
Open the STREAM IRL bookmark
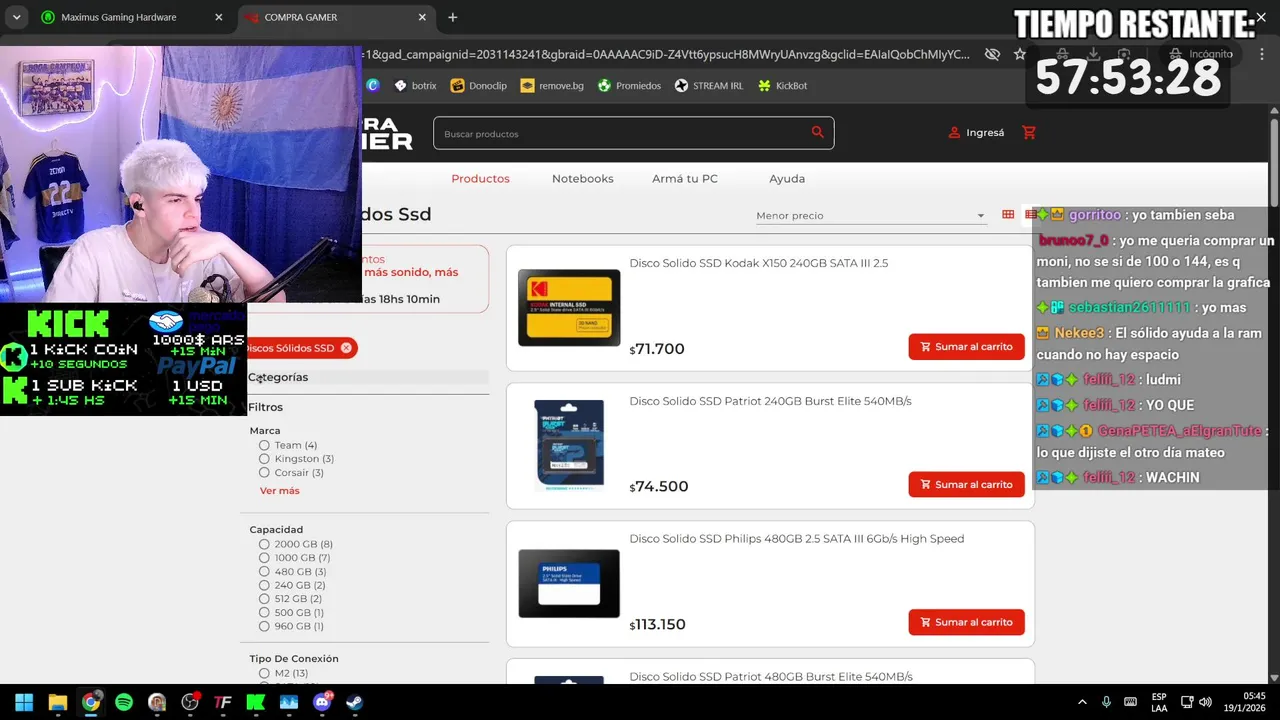709,86
